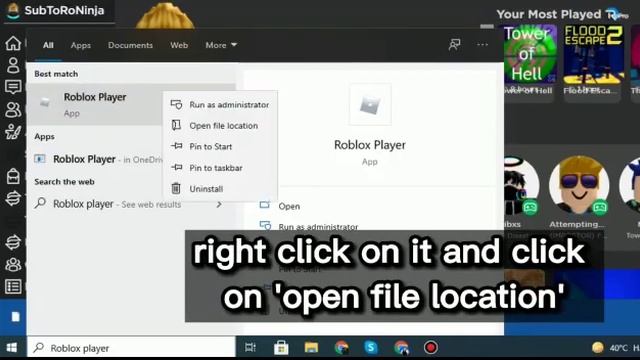Launch Microsoft Store from the taskbar

click(x=281, y=348)
